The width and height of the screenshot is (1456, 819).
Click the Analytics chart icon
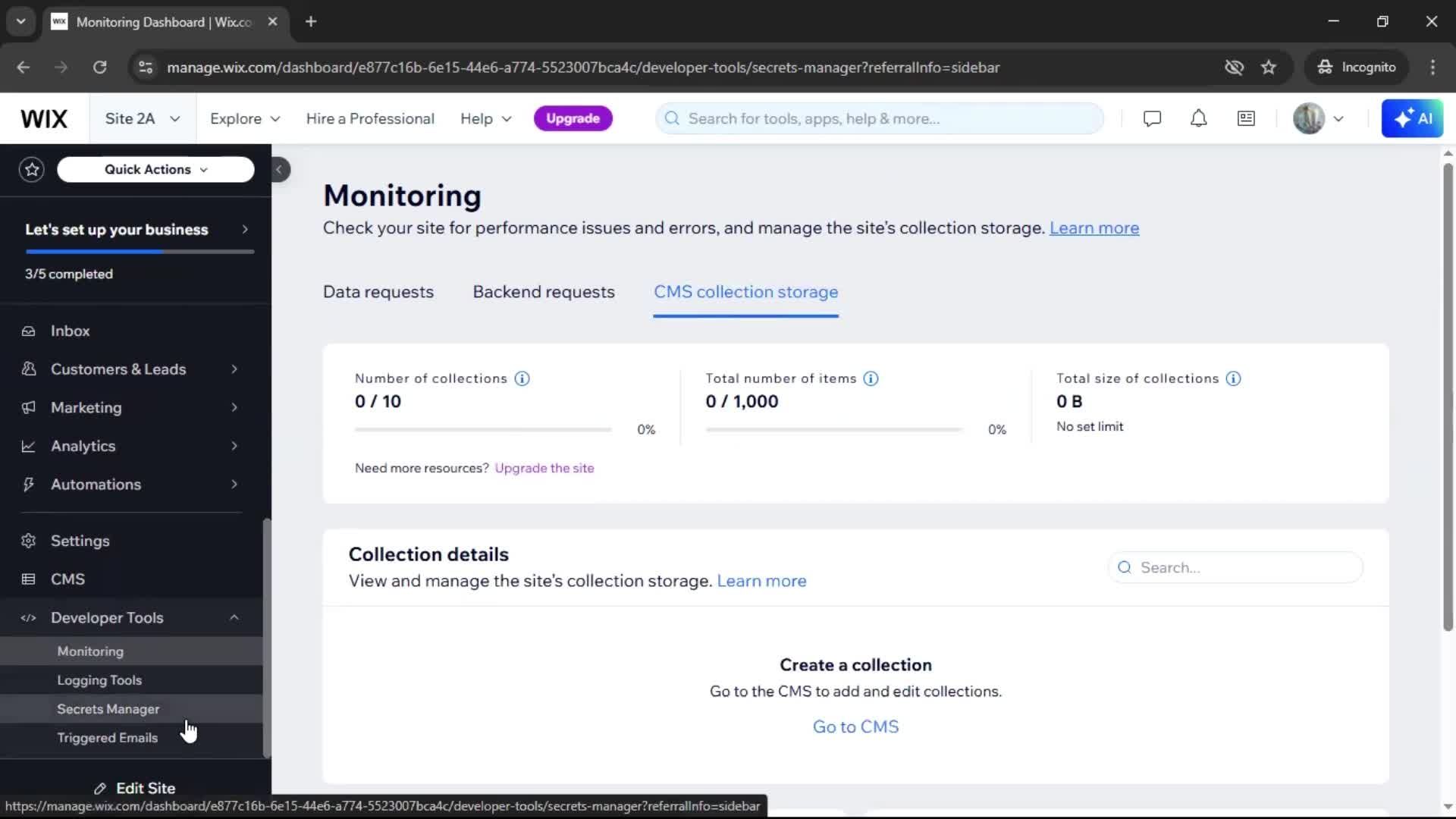(x=29, y=447)
